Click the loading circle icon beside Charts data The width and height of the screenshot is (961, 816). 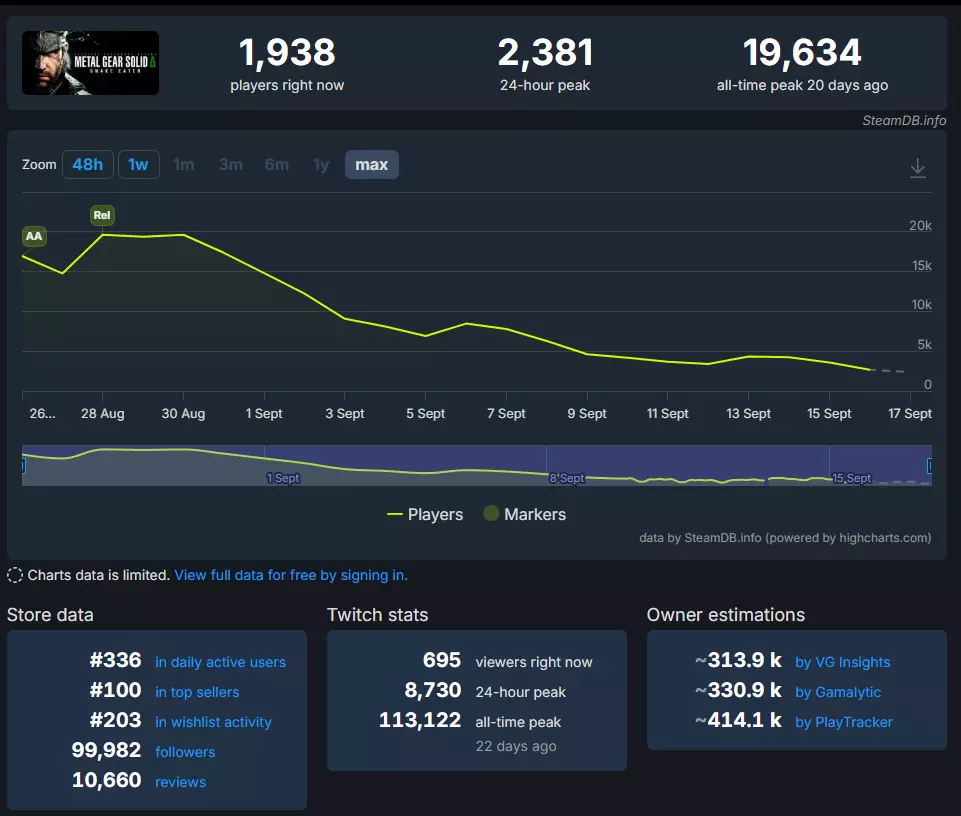tap(15, 575)
